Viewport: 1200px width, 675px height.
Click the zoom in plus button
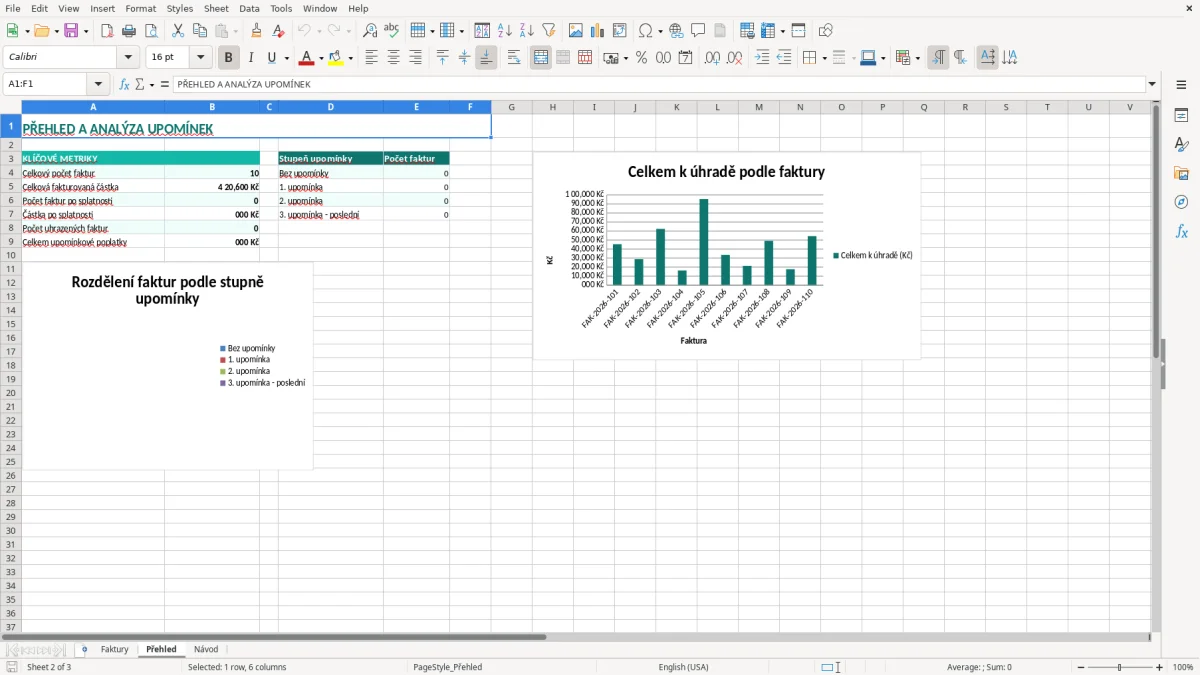pos(1160,667)
